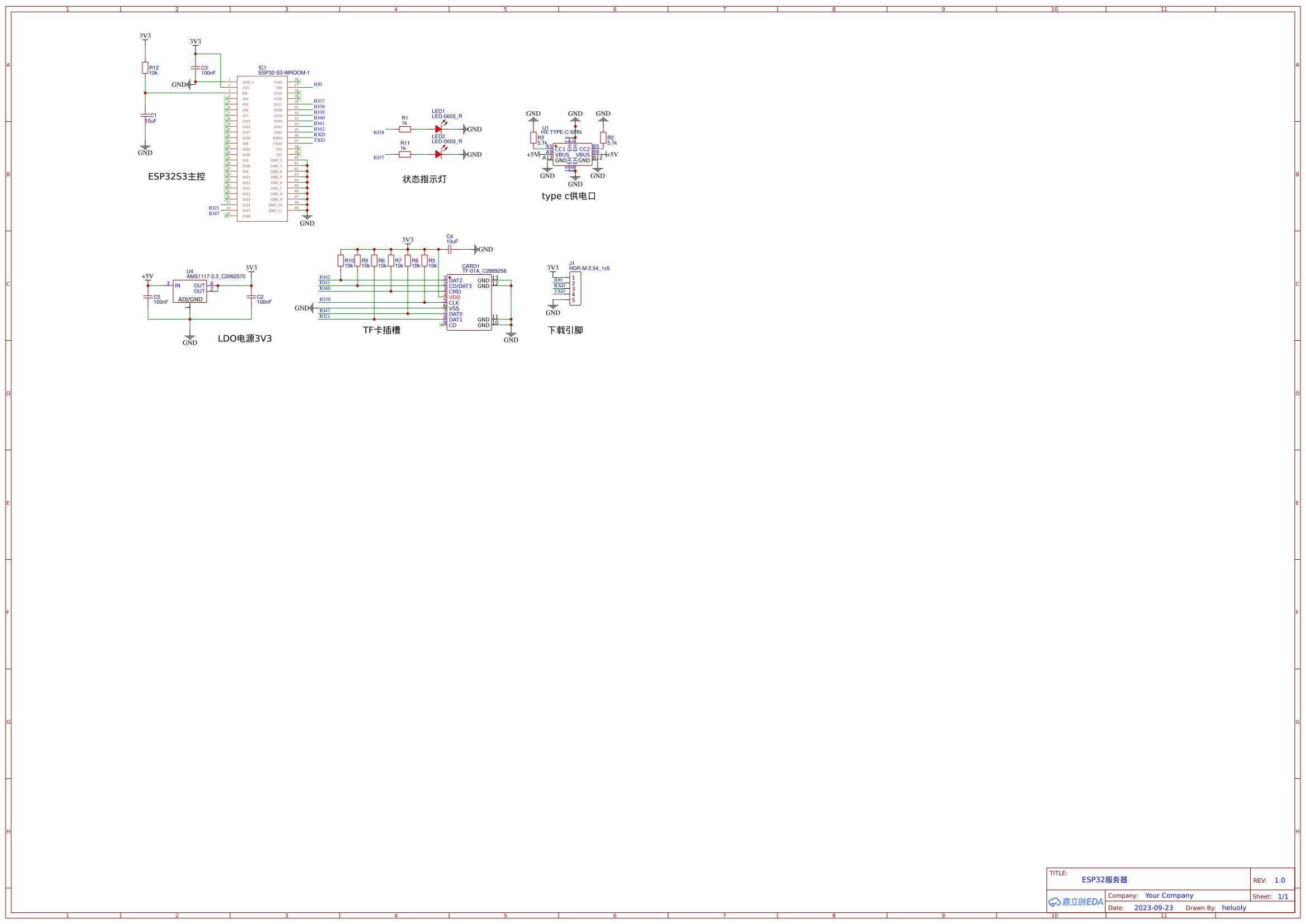Select resistor R2 5.1k symbol

pos(603,137)
